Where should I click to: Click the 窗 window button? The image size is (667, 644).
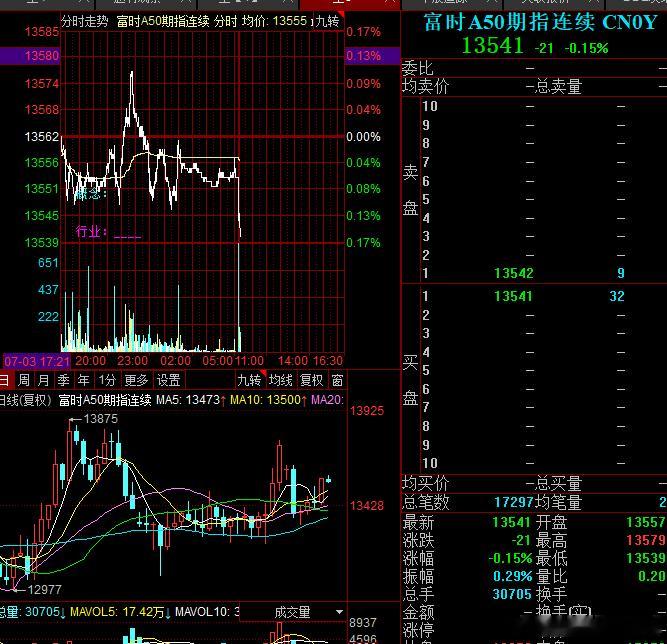337,380
